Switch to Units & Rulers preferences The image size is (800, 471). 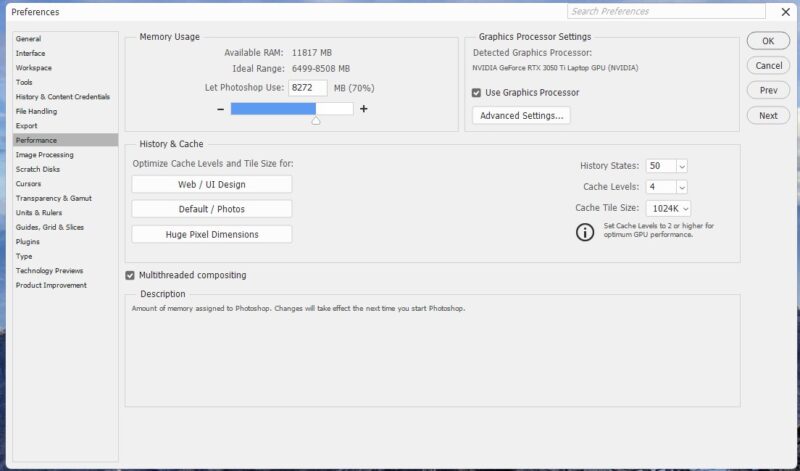65,213
